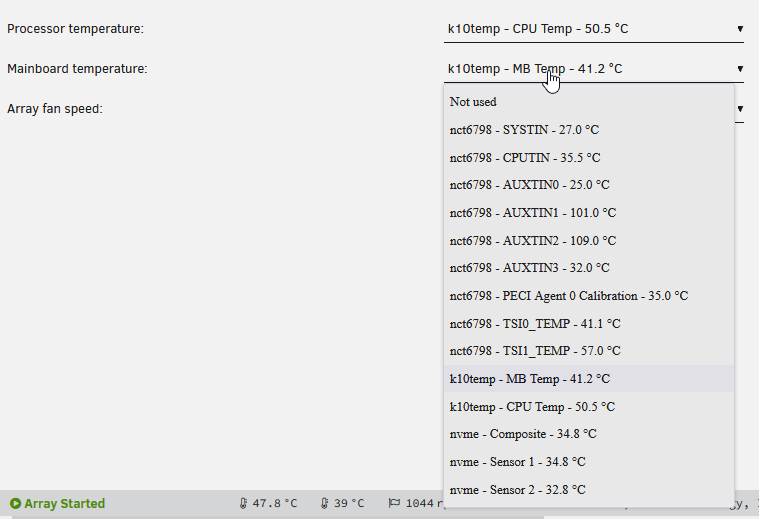Select k10temp - MB Temp in the list

tap(589, 379)
